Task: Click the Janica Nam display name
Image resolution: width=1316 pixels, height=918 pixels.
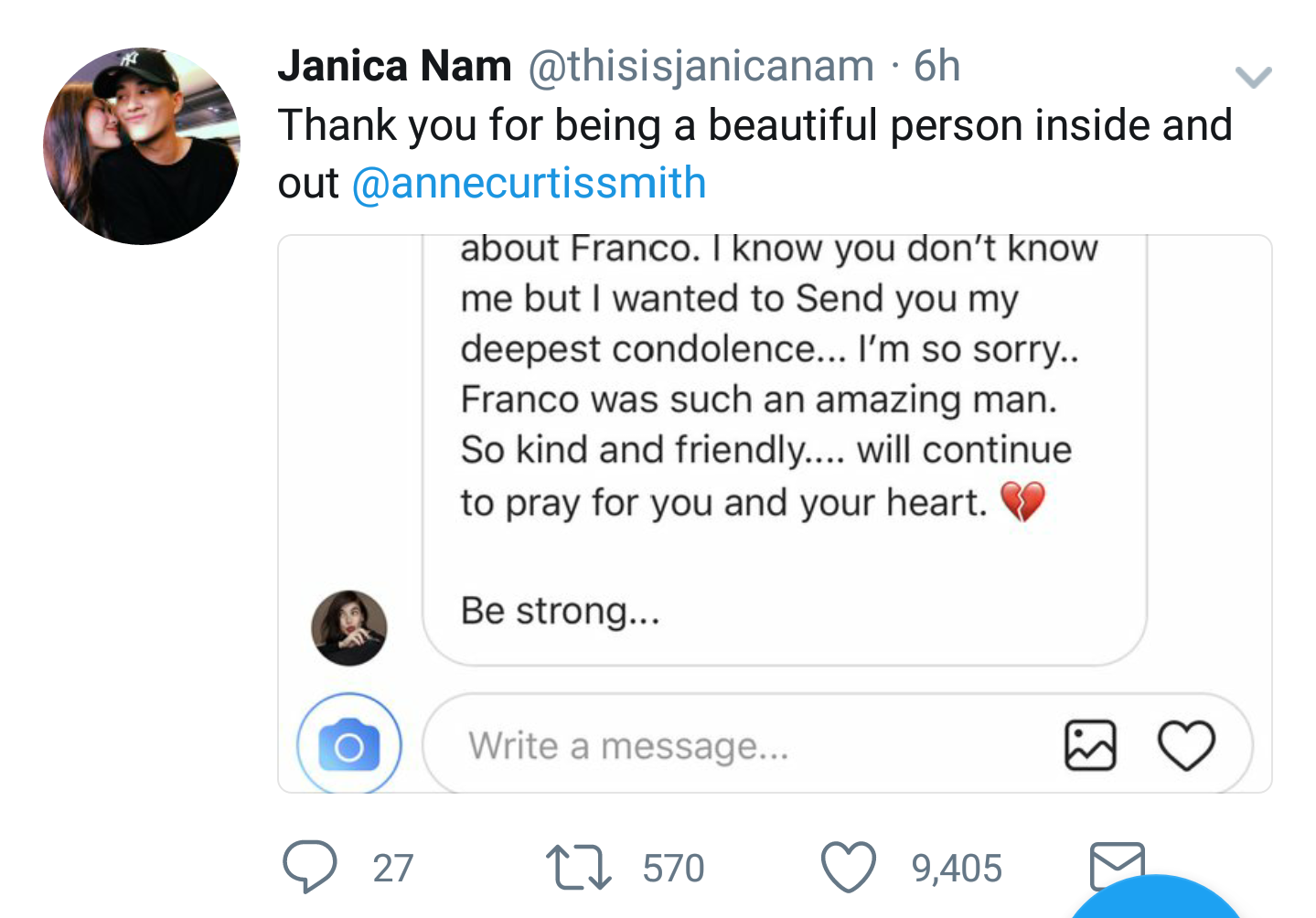Action: (x=395, y=66)
